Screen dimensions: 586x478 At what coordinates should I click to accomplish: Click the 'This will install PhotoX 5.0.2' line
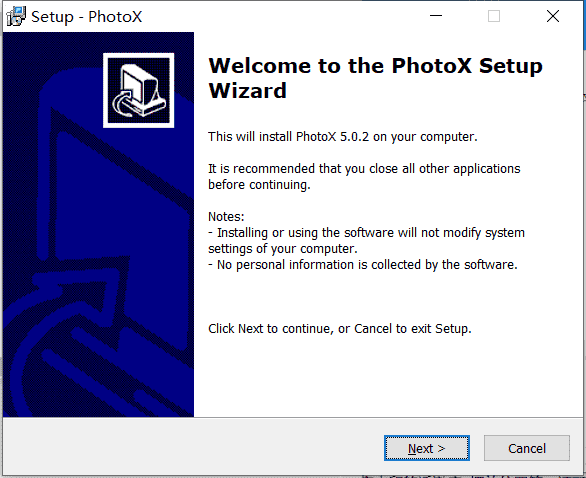(343, 137)
